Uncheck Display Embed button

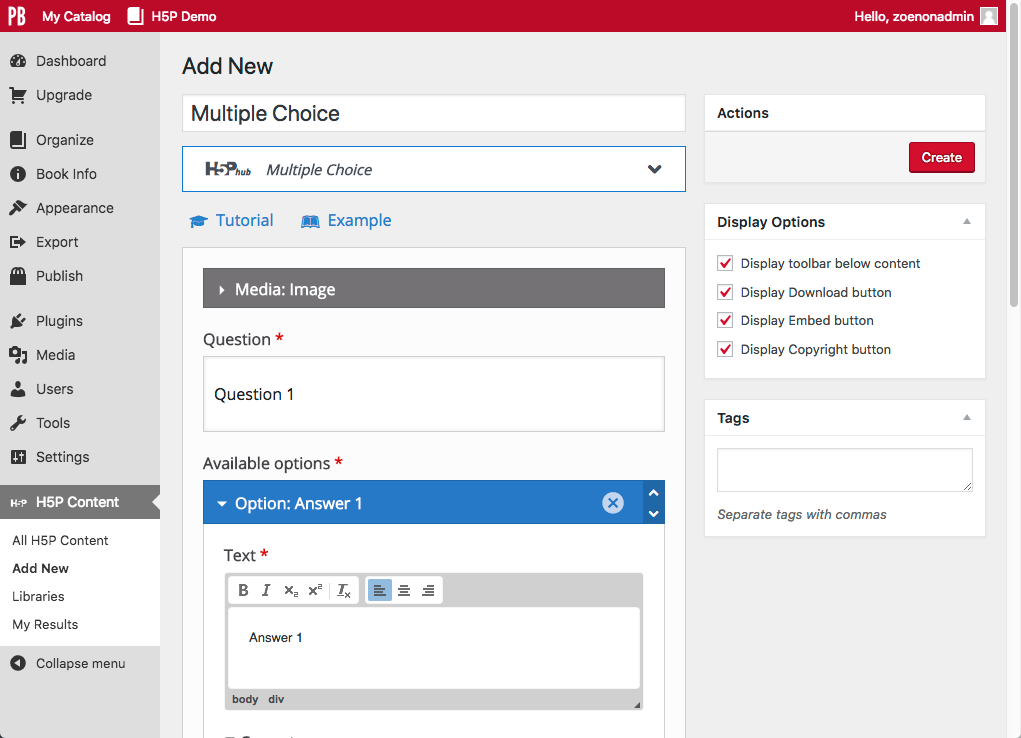(x=725, y=320)
